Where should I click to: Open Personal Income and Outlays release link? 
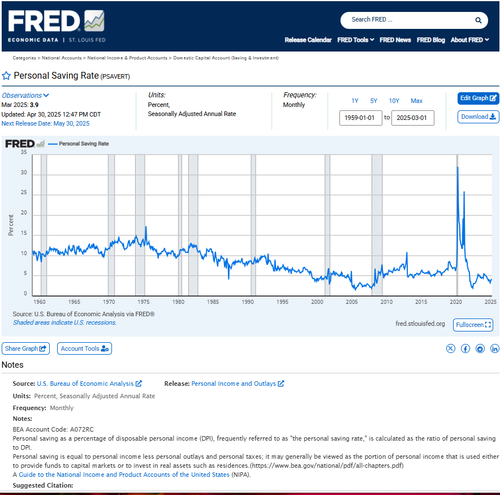[237, 384]
